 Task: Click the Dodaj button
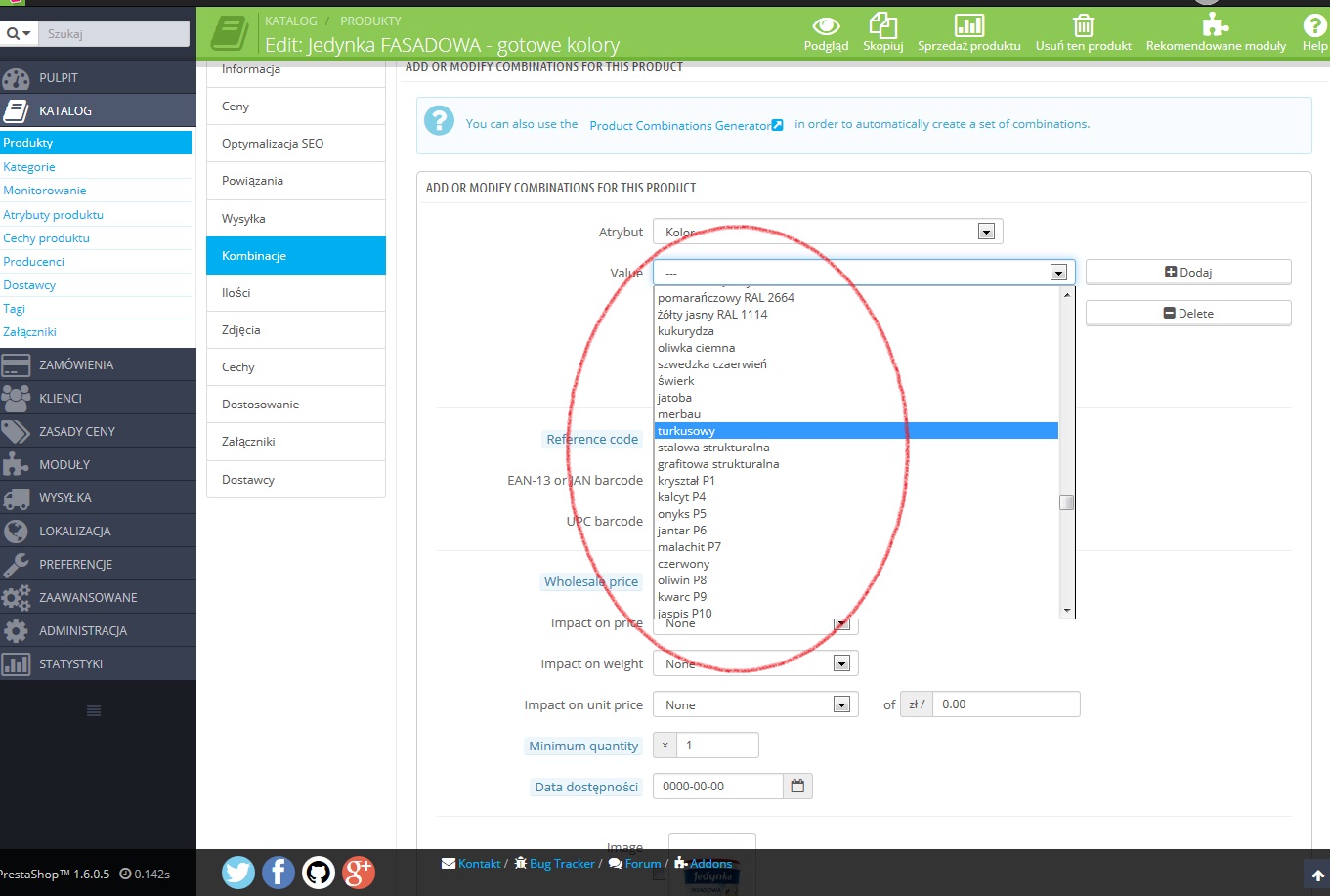[1188, 273]
